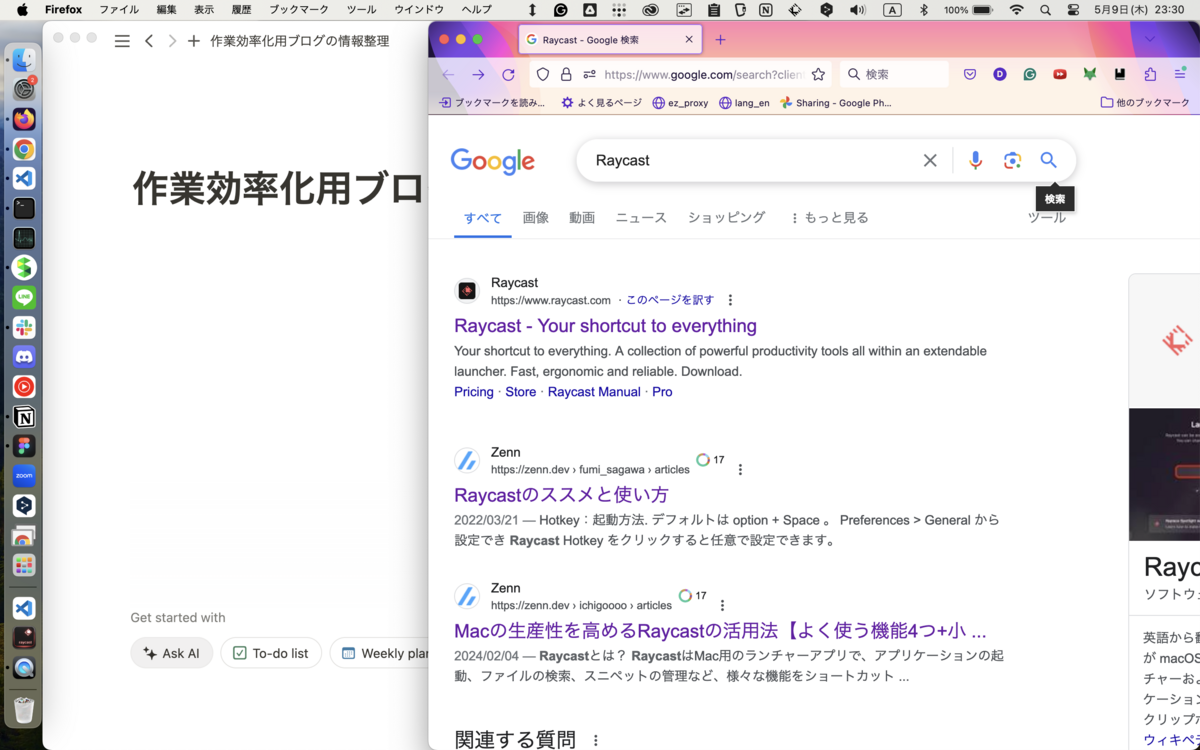
Task: Click the Google search magnifier icon
Action: click(1048, 160)
